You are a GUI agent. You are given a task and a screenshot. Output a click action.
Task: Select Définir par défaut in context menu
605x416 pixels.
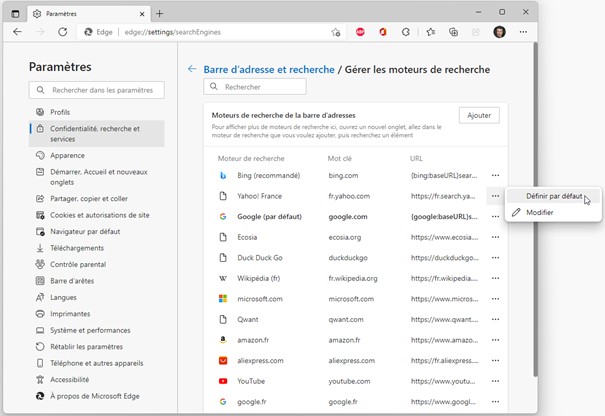[555, 196]
